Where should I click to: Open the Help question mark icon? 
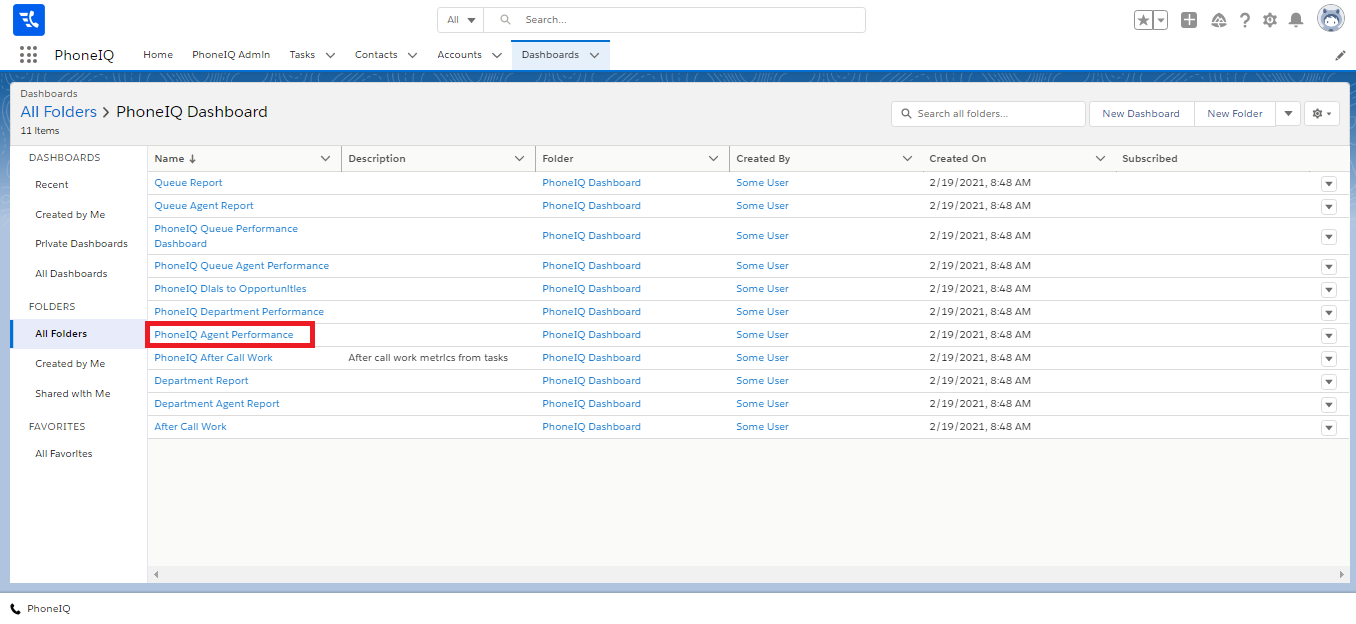(1245, 20)
